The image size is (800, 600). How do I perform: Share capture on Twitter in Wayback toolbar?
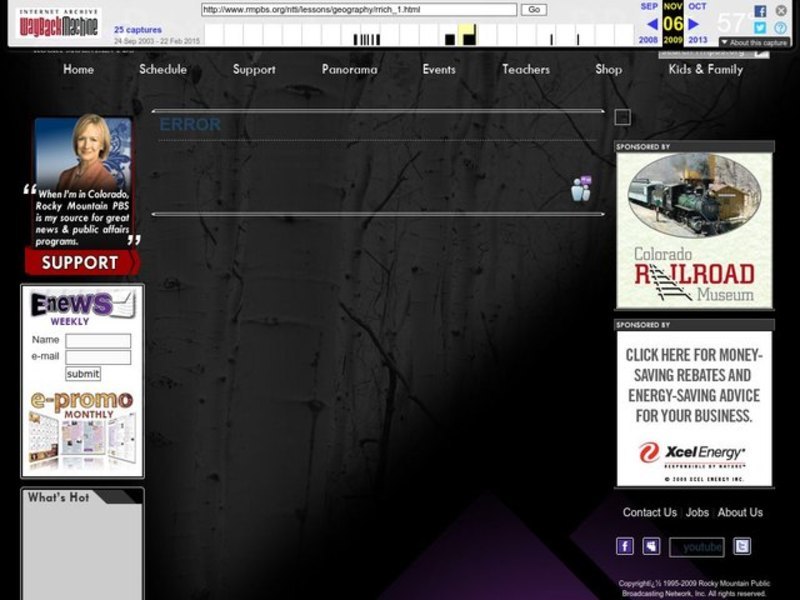click(x=760, y=27)
